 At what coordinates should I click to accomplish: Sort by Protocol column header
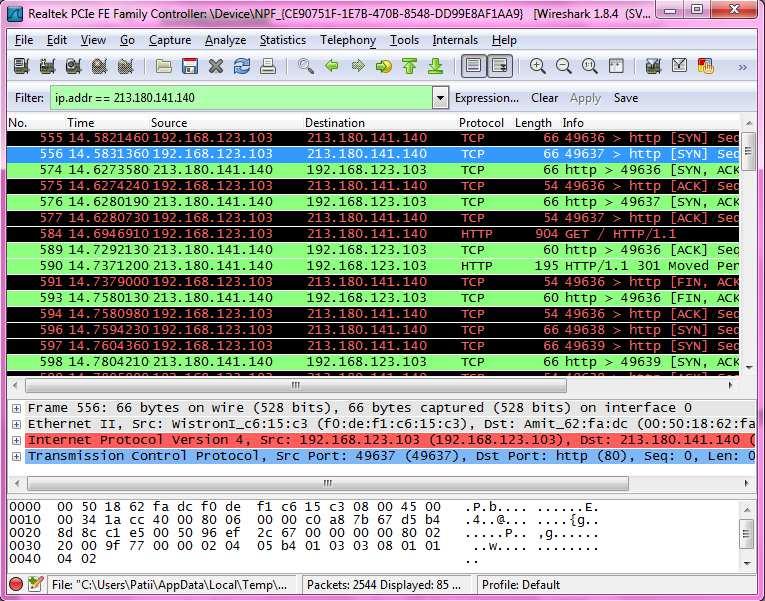click(481, 122)
